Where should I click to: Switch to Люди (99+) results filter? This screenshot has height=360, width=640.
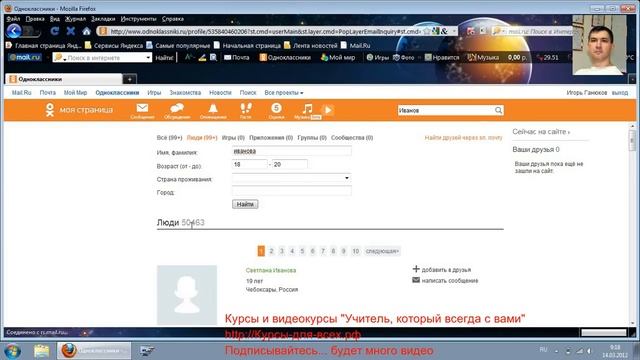pos(202,138)
